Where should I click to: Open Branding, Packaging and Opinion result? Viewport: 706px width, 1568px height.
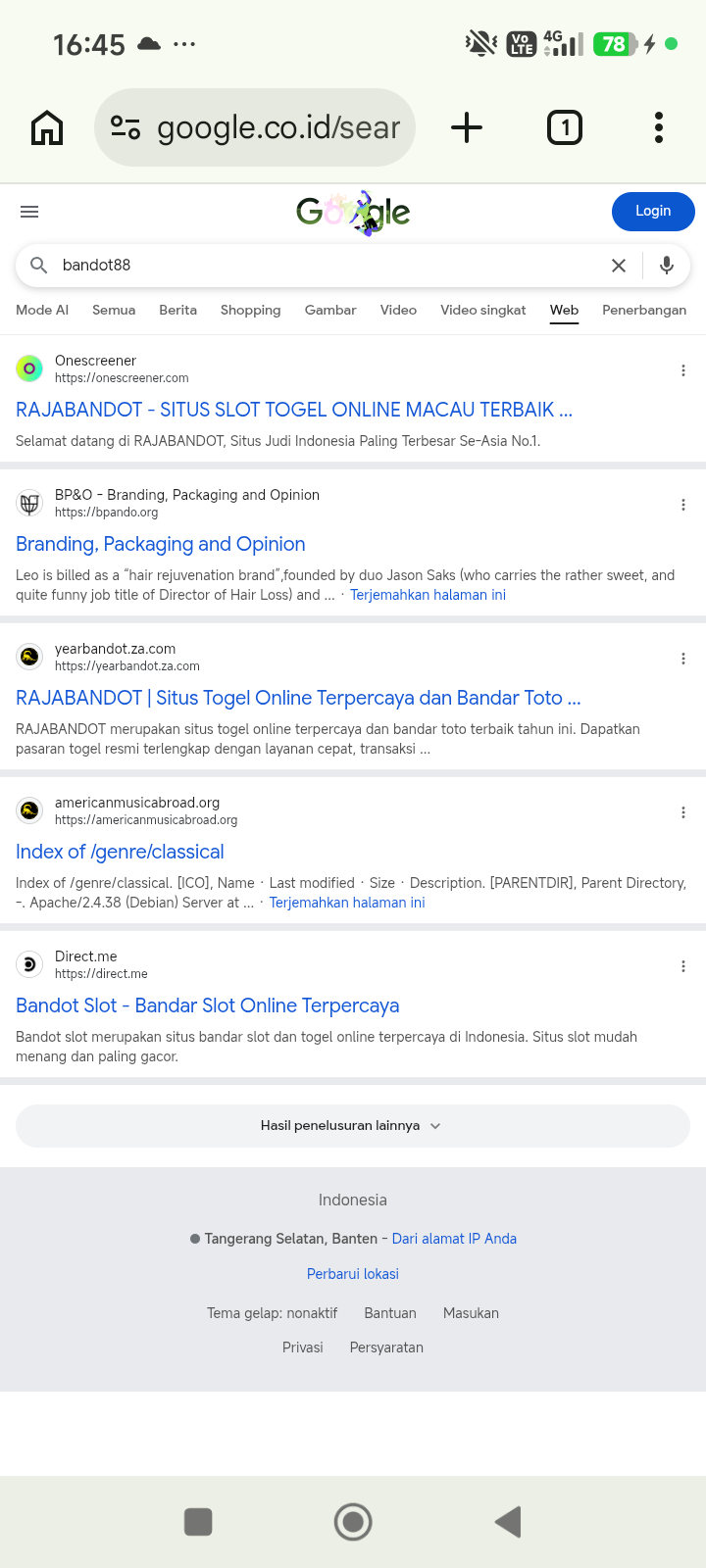(x=161, y=544)
